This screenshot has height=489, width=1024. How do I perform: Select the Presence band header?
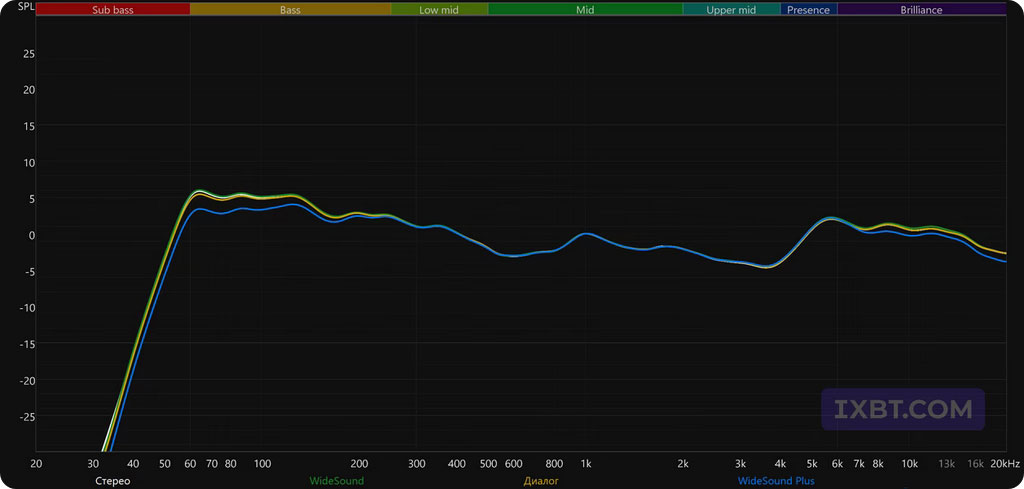(808, 10)
